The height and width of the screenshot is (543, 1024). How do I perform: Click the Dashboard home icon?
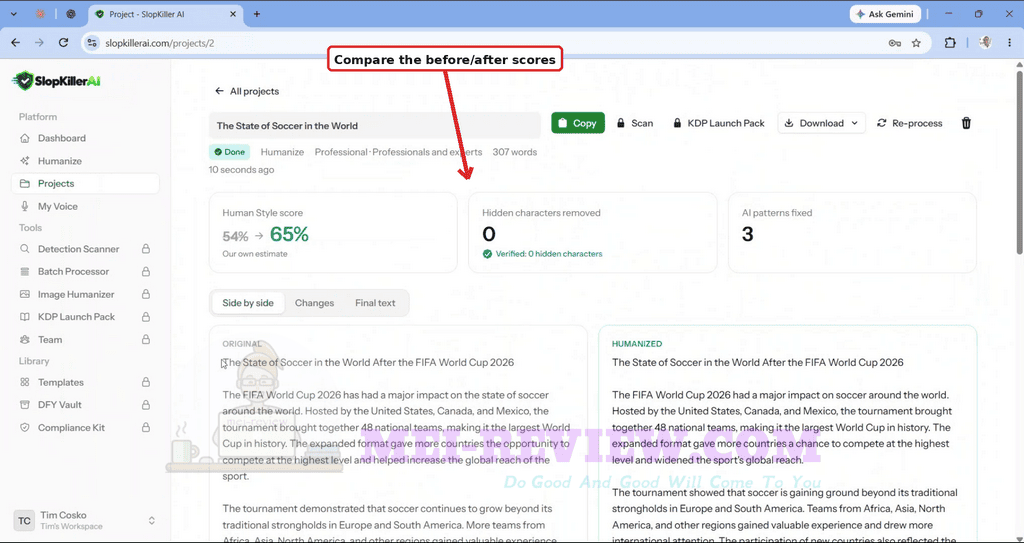click(x=25, y=138)
